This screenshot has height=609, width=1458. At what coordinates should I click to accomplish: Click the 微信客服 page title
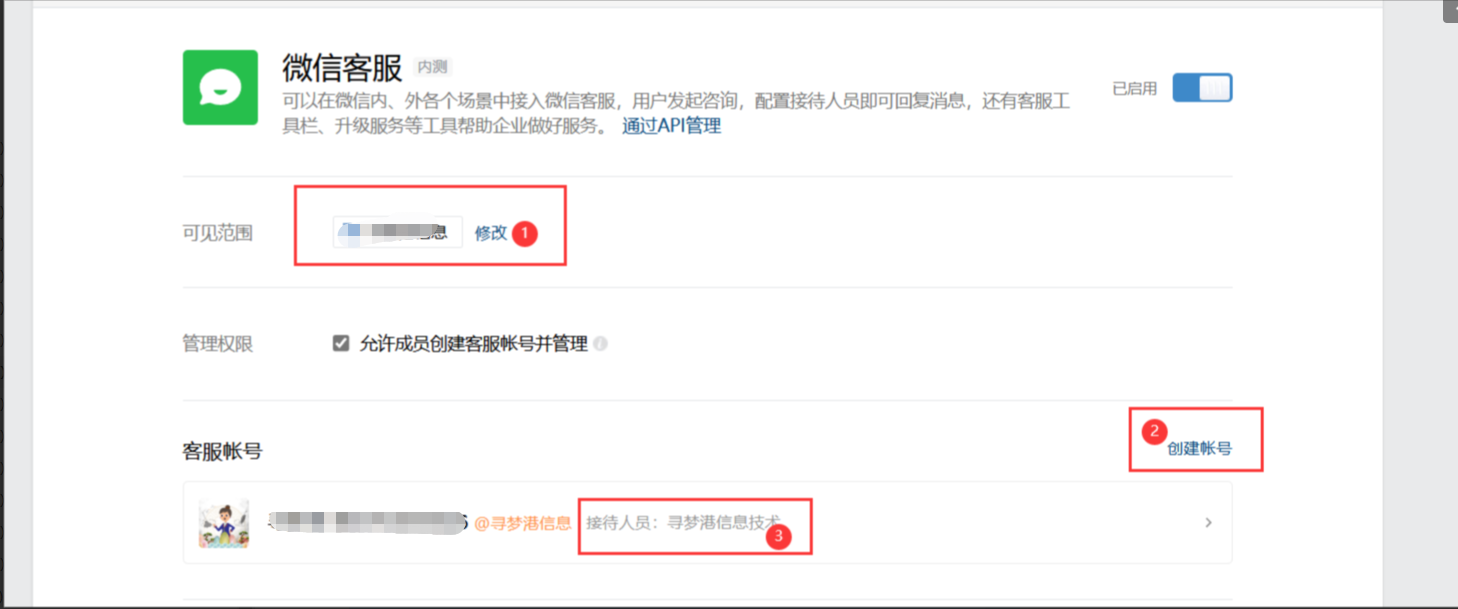click(342, 68)
